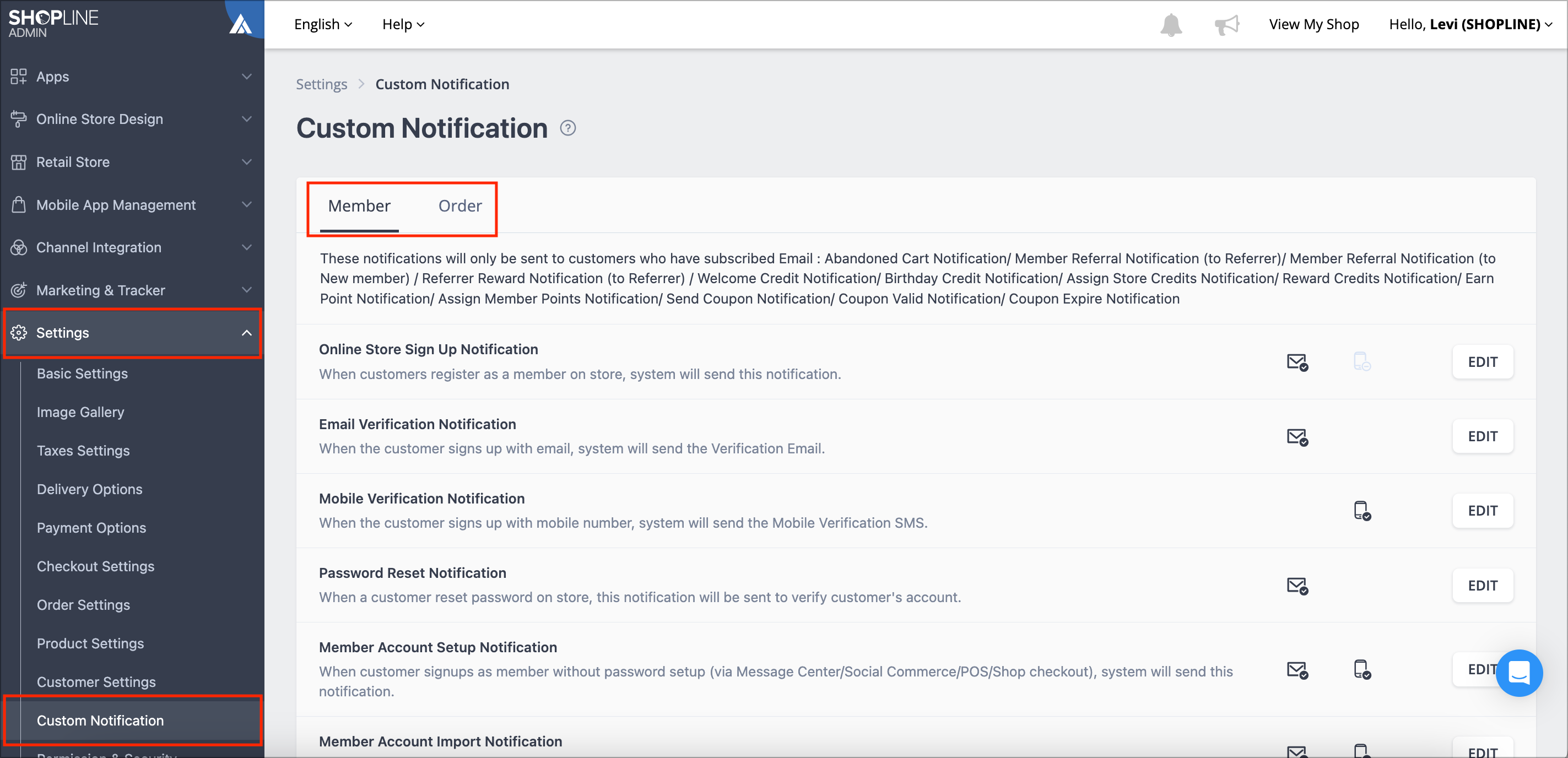Click the Channel Integration icon
This screenshot has width=1568, height=758.
click(19, 247)
